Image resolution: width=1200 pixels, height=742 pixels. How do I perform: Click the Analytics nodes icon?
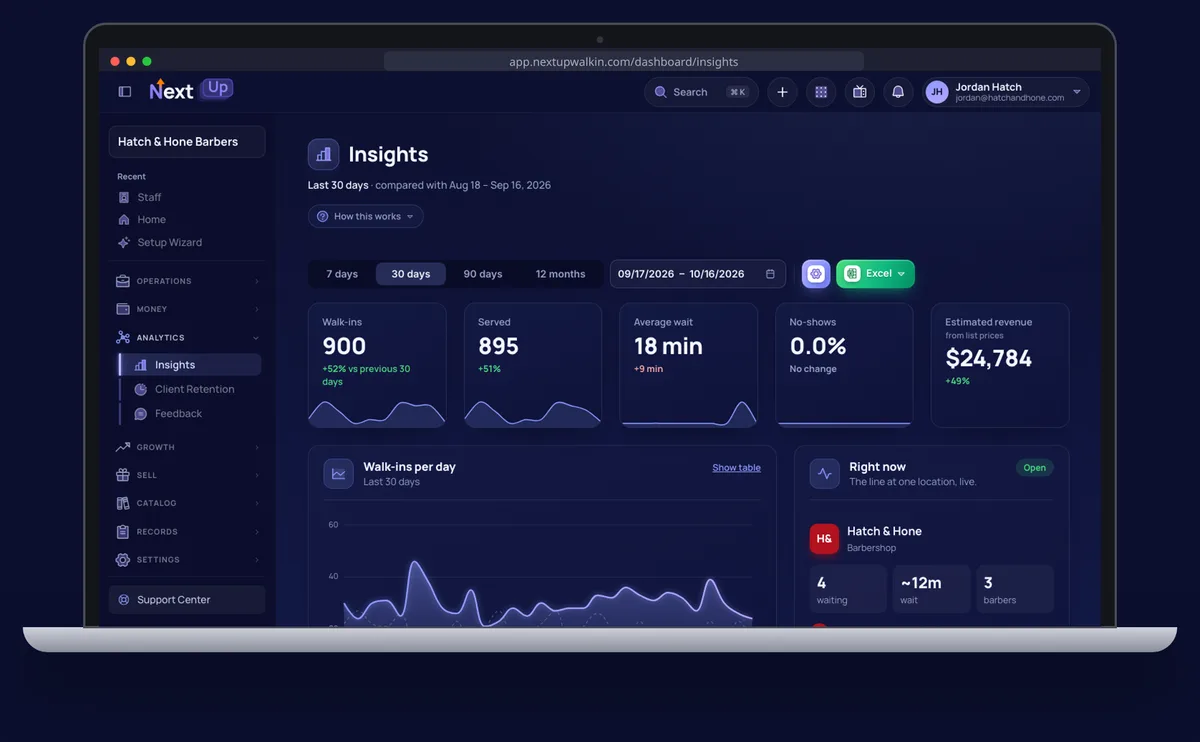123,338
